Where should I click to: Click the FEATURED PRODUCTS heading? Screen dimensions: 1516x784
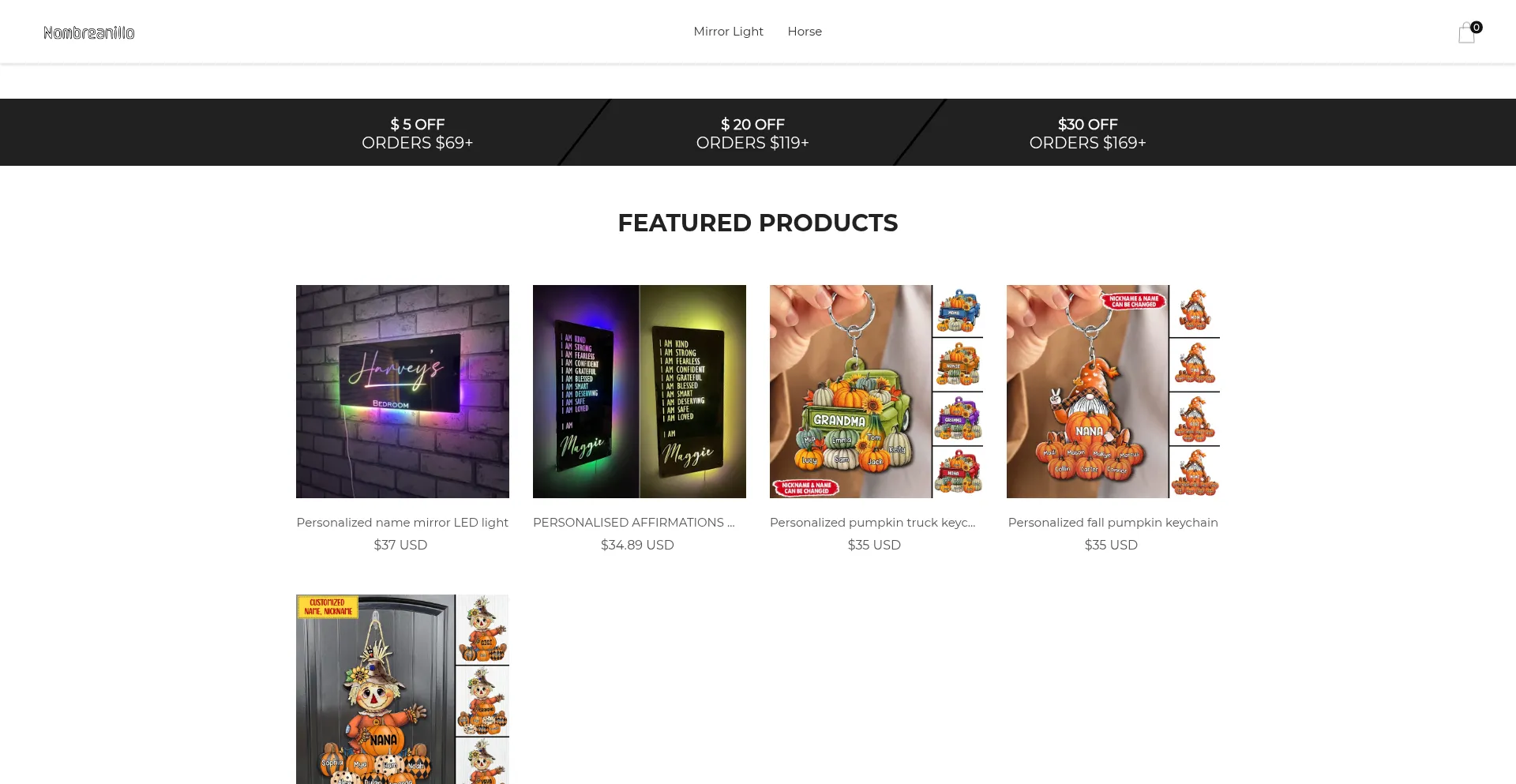point(758,223)
